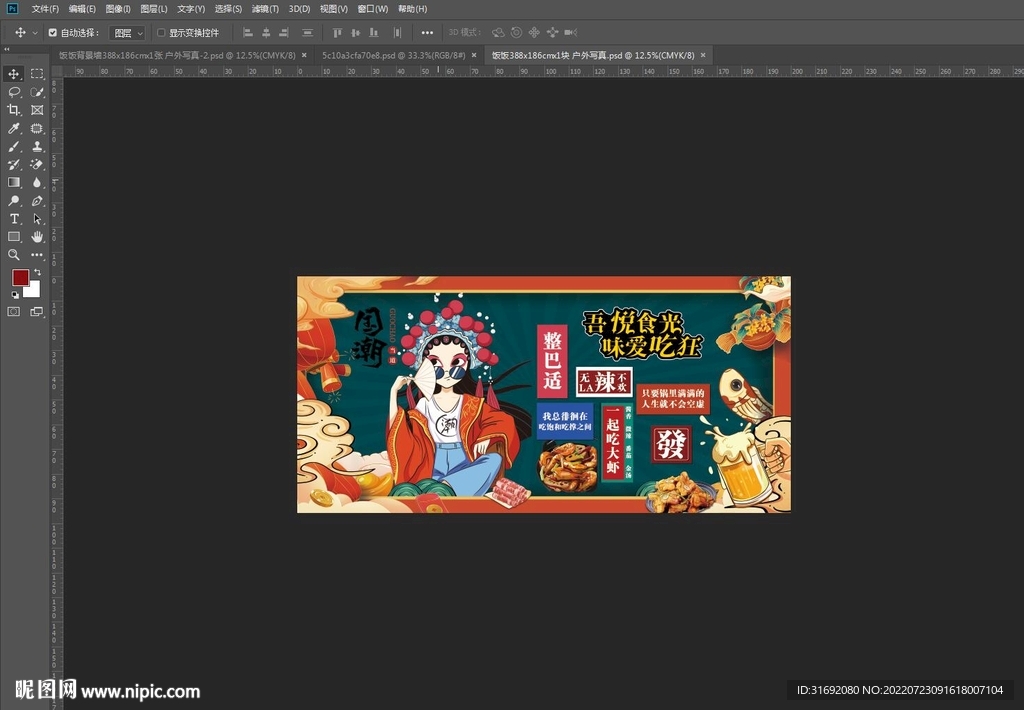Select the Zoom magnifier tool
The image size is (1024, 710).
(14, 254)
